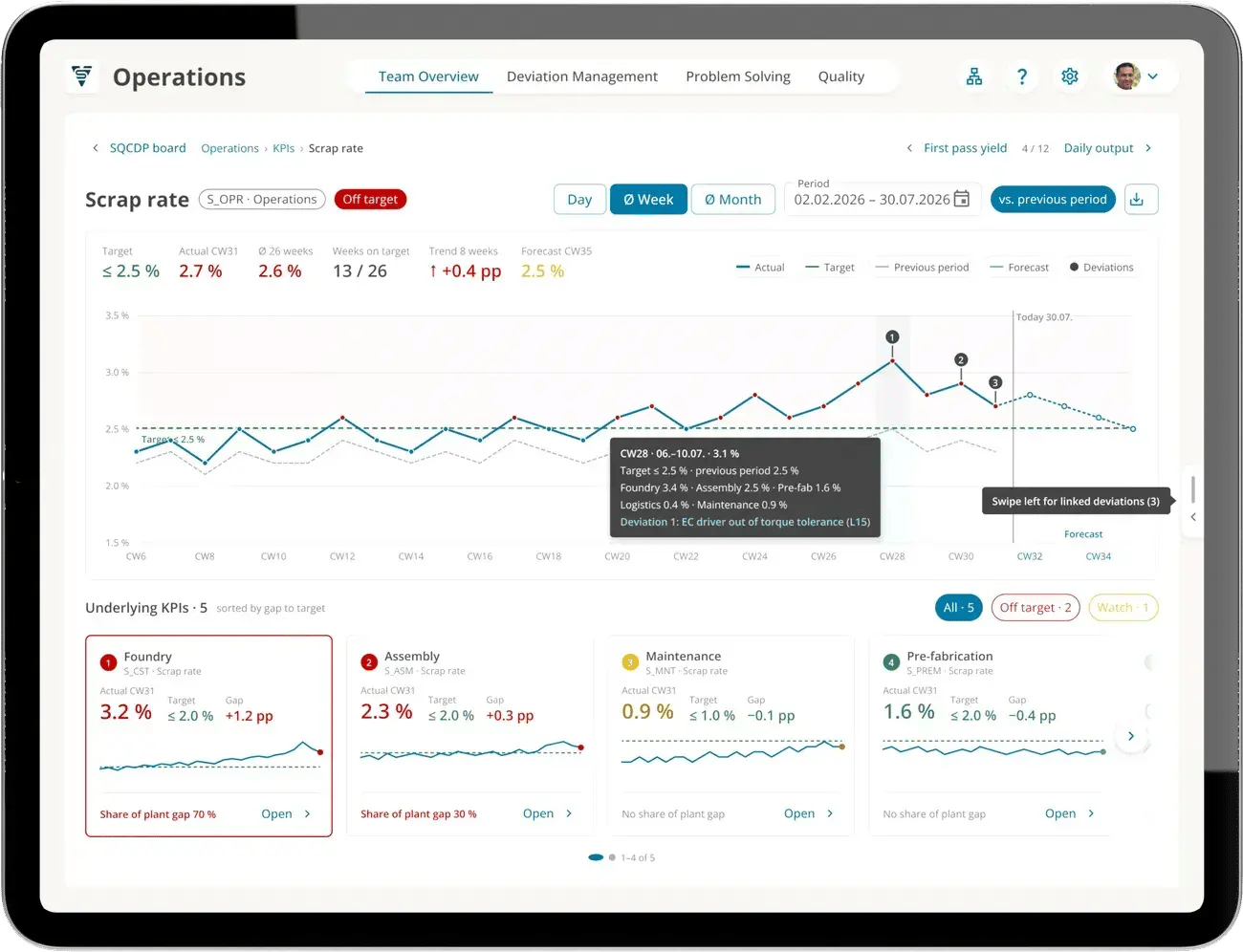Open the Pre-fabrication KPI card
The height and width of the screenshot is (952, 1243).
(x=992, y=736)
